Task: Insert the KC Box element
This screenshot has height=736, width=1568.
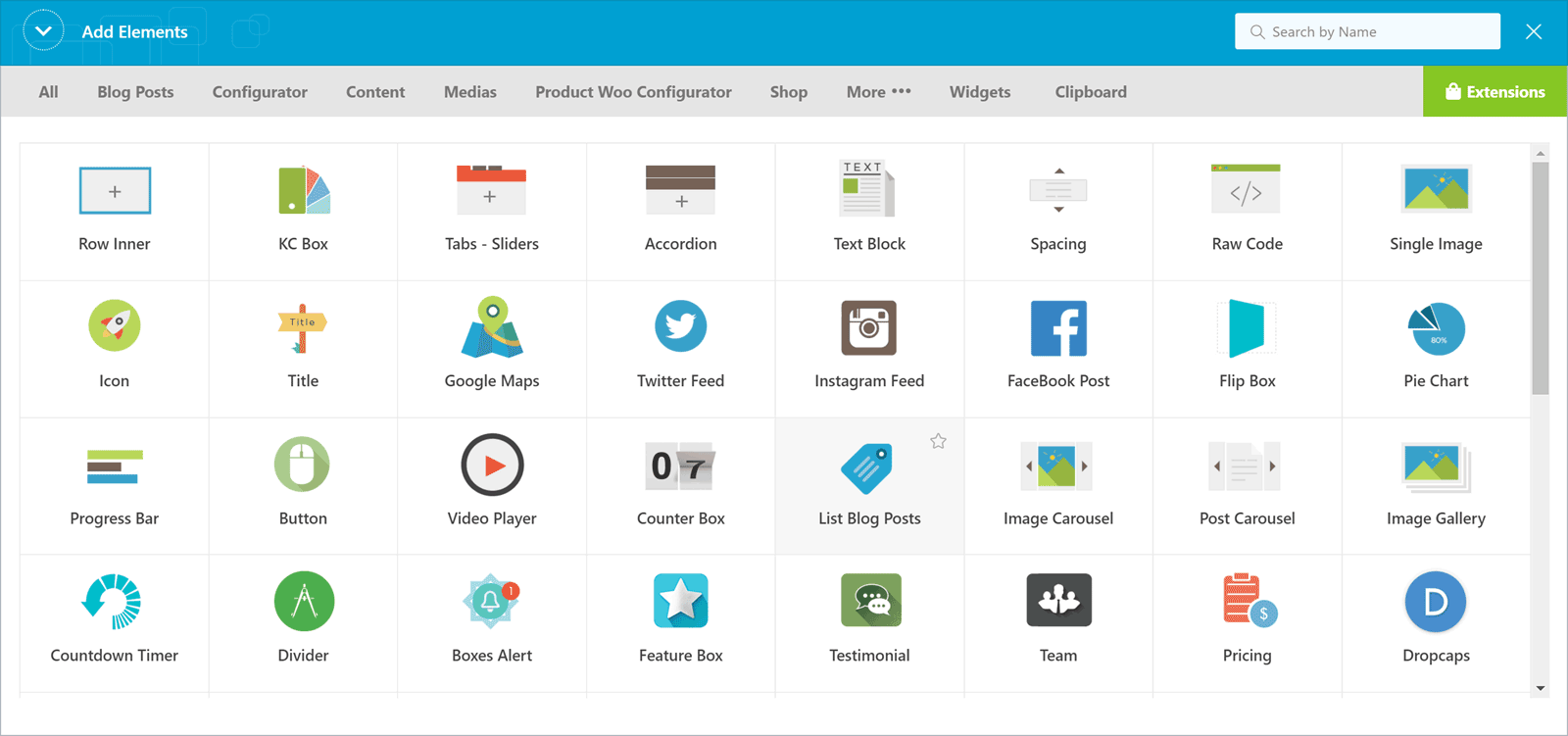Action: [x=303, y=212]
